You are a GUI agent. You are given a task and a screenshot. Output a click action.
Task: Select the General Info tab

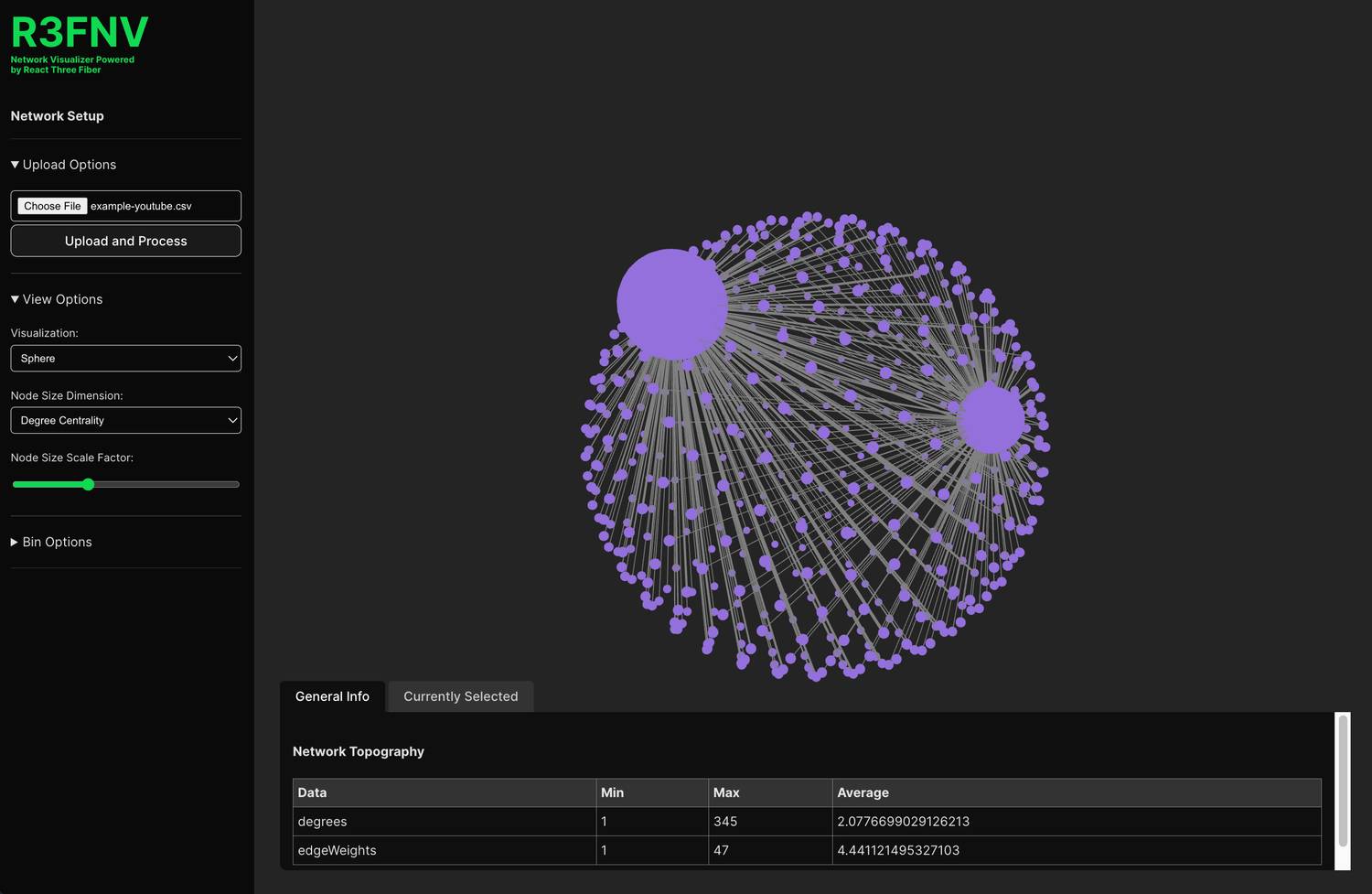(332, 696)
